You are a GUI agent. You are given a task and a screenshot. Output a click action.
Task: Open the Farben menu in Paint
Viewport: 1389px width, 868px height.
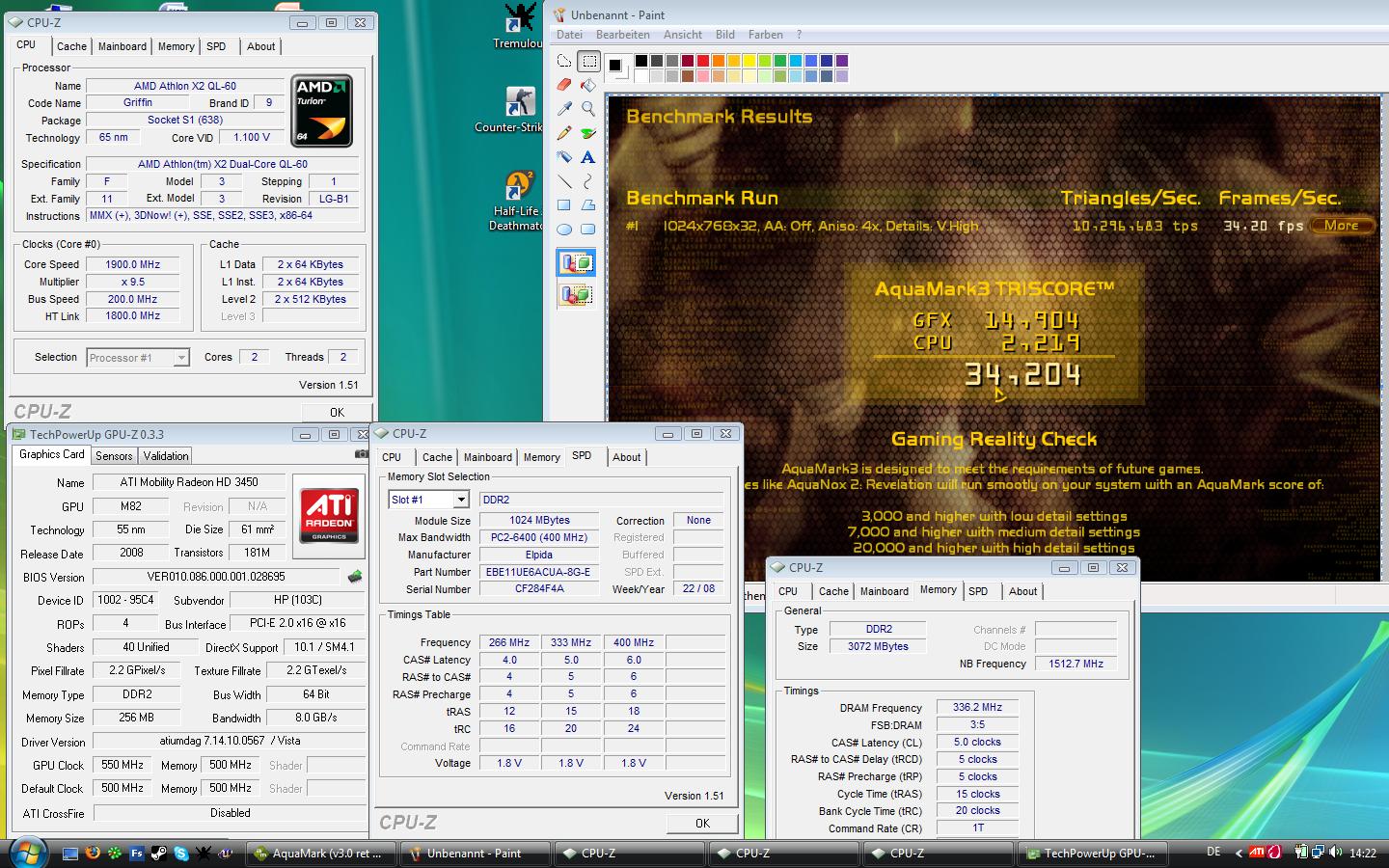click(766, 35)
